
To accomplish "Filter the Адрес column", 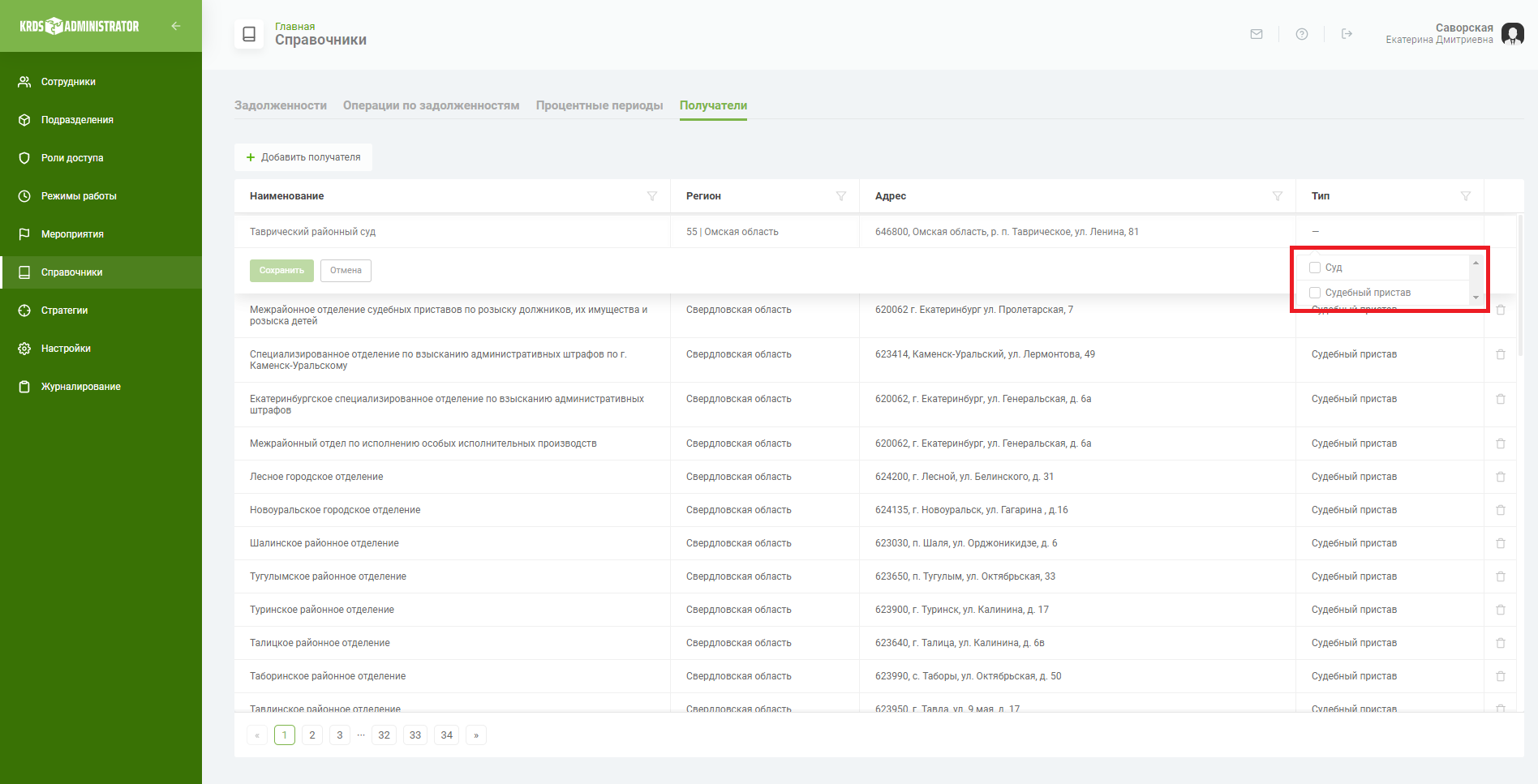I will click(1278, 196).
